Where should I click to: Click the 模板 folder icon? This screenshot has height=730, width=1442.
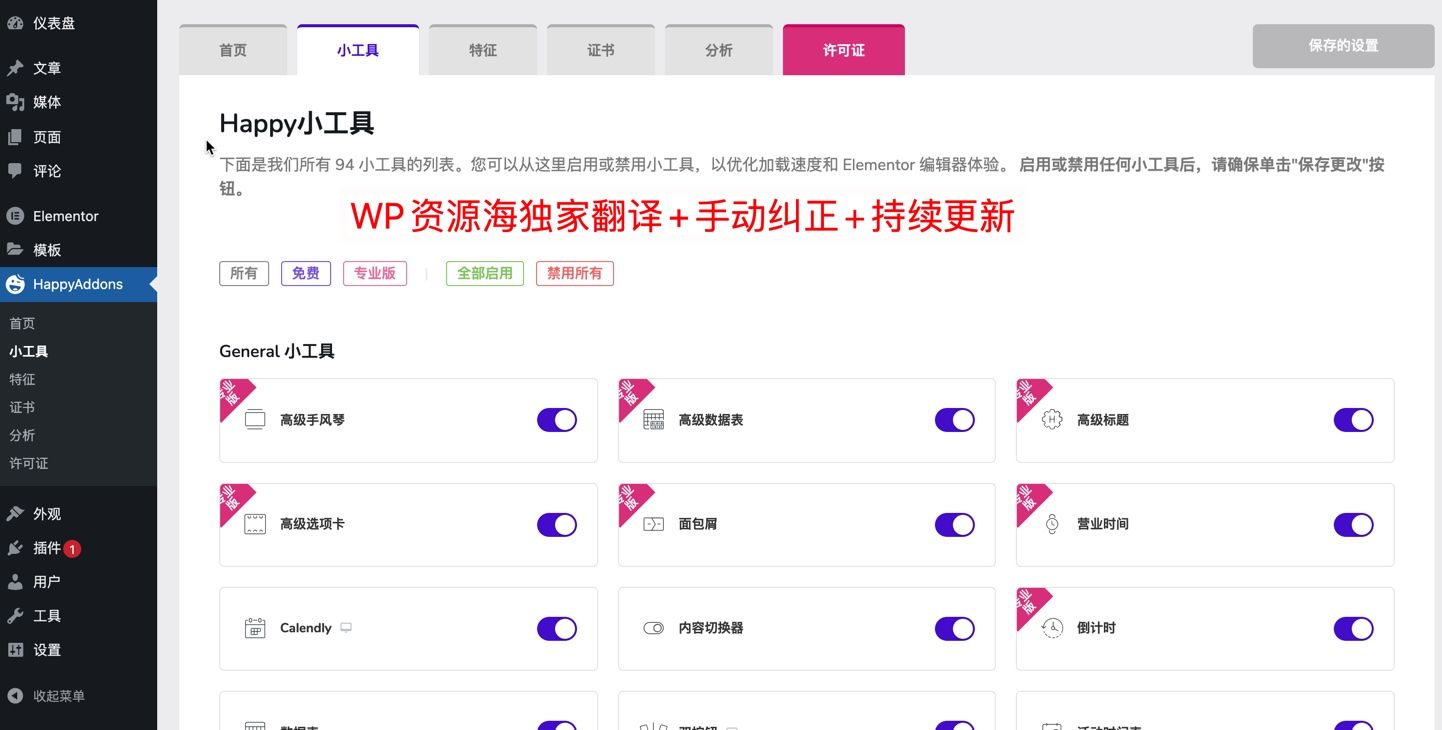click(15, 250)
